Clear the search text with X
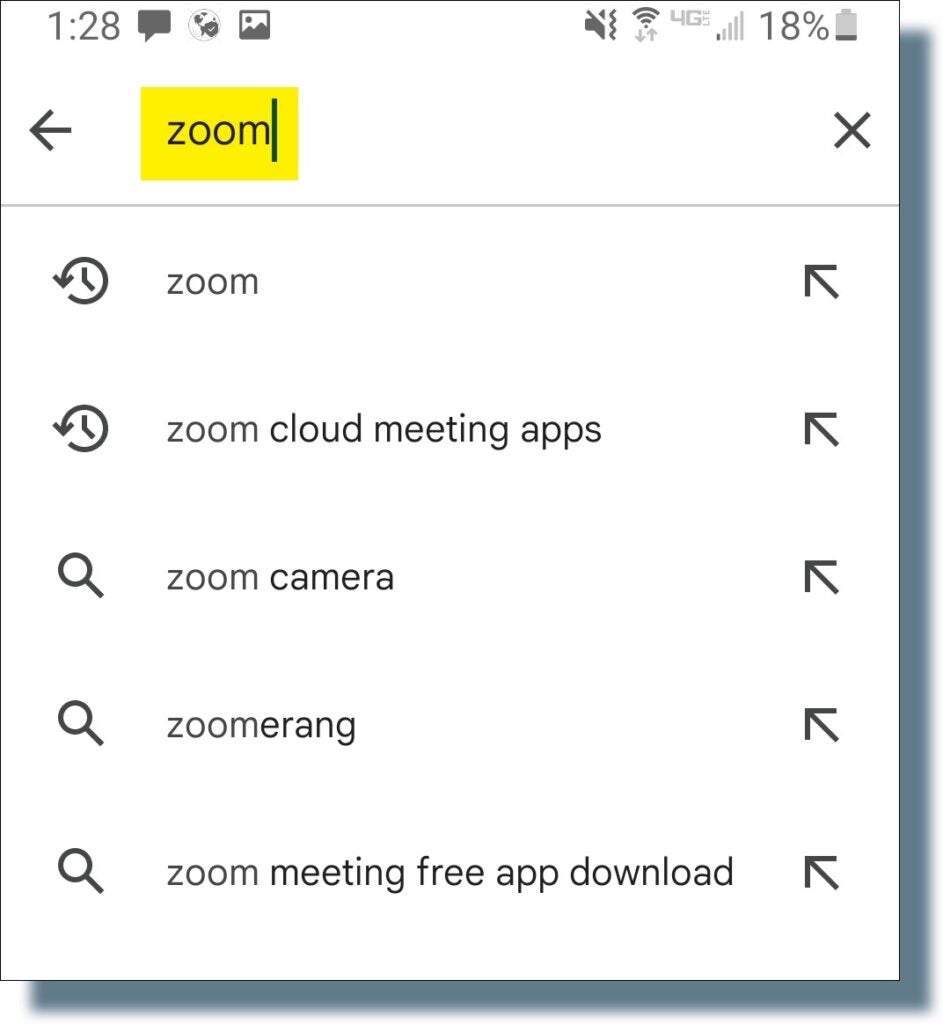Screen dimensions: 943x1024 point(852,131)
